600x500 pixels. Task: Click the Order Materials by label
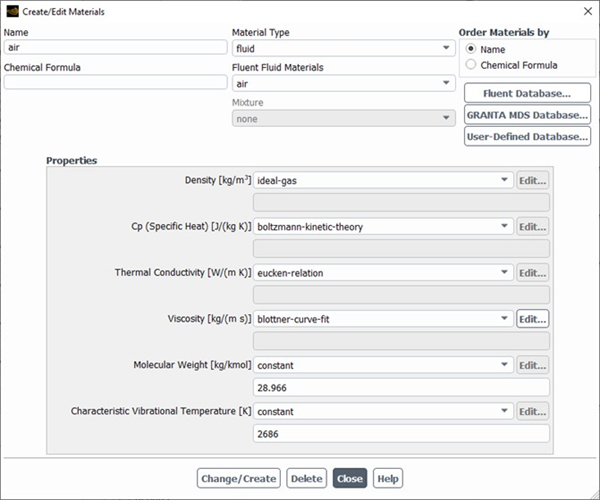(504, 33)
